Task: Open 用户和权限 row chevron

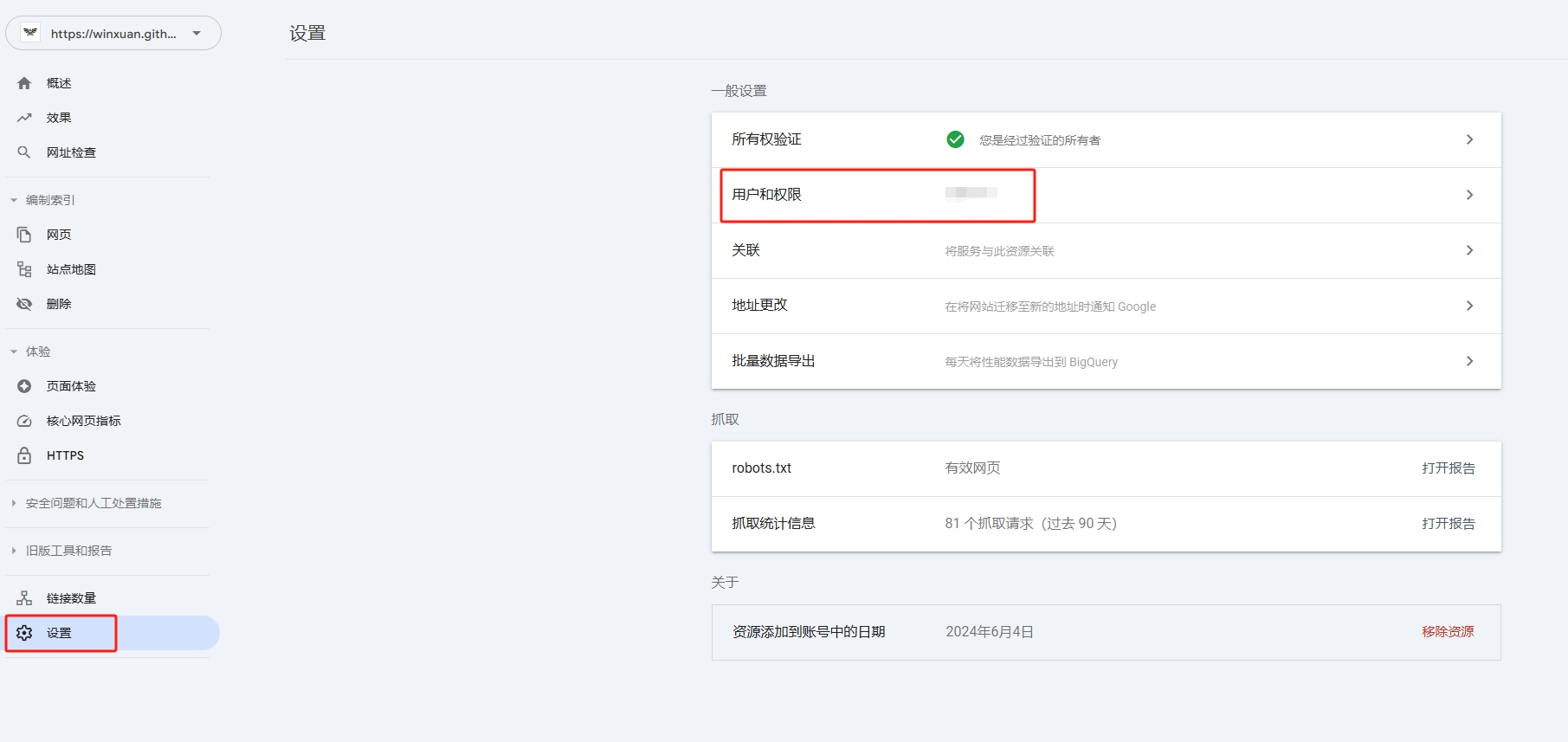Action: coord(1469,195)
